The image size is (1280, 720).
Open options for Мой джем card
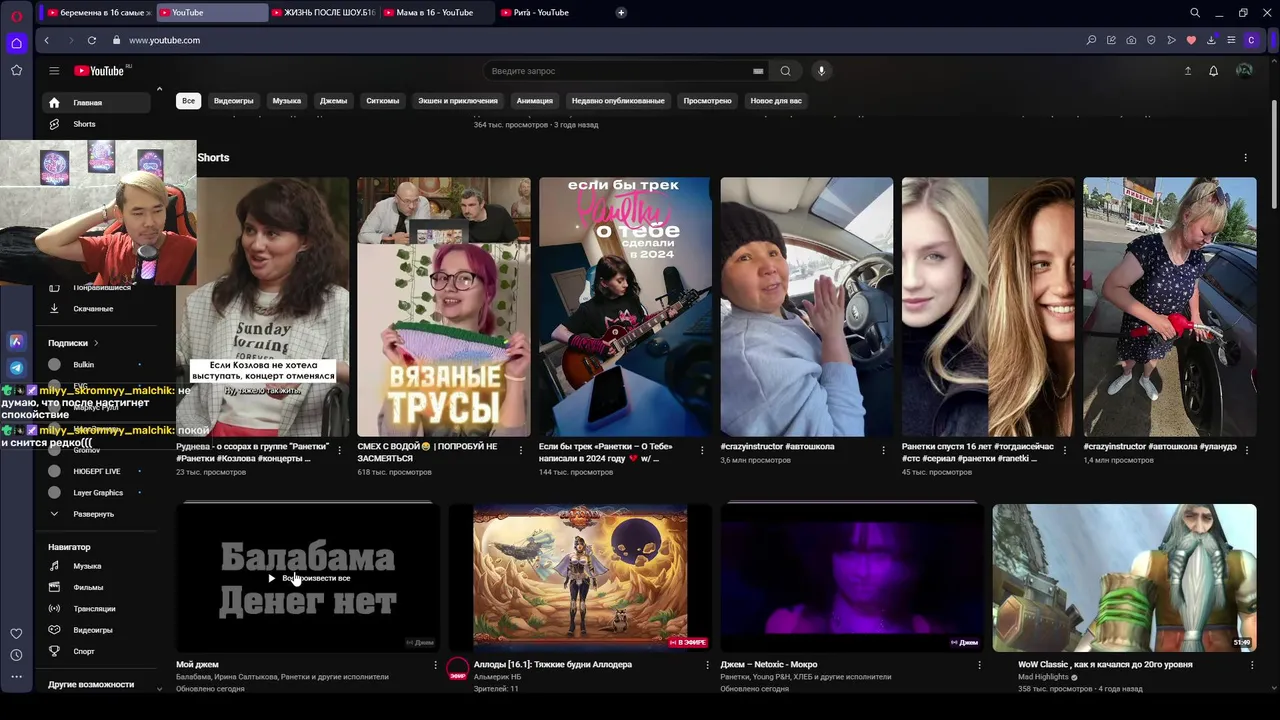pyautogui.click(x=435, y=665)
